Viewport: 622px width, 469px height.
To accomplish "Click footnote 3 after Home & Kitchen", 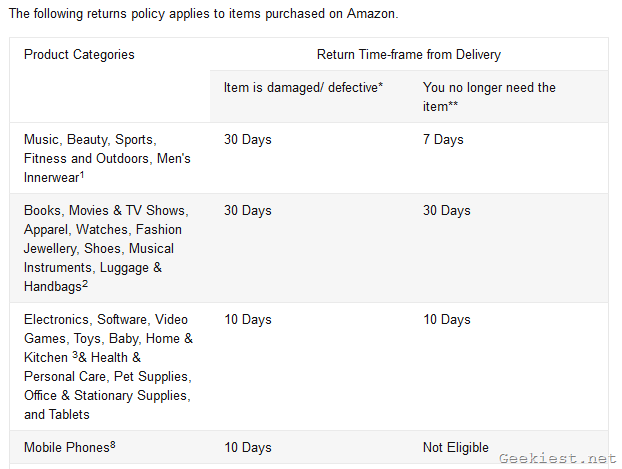I will [75, 355].
